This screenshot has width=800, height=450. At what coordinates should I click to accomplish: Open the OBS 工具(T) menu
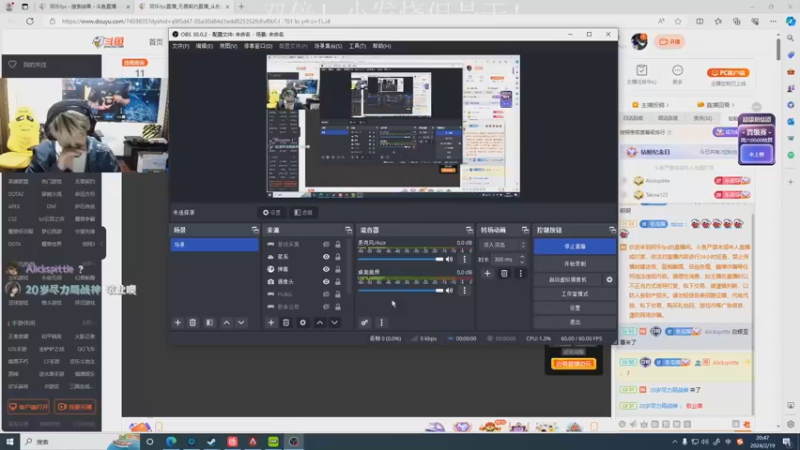pos(357,46)
